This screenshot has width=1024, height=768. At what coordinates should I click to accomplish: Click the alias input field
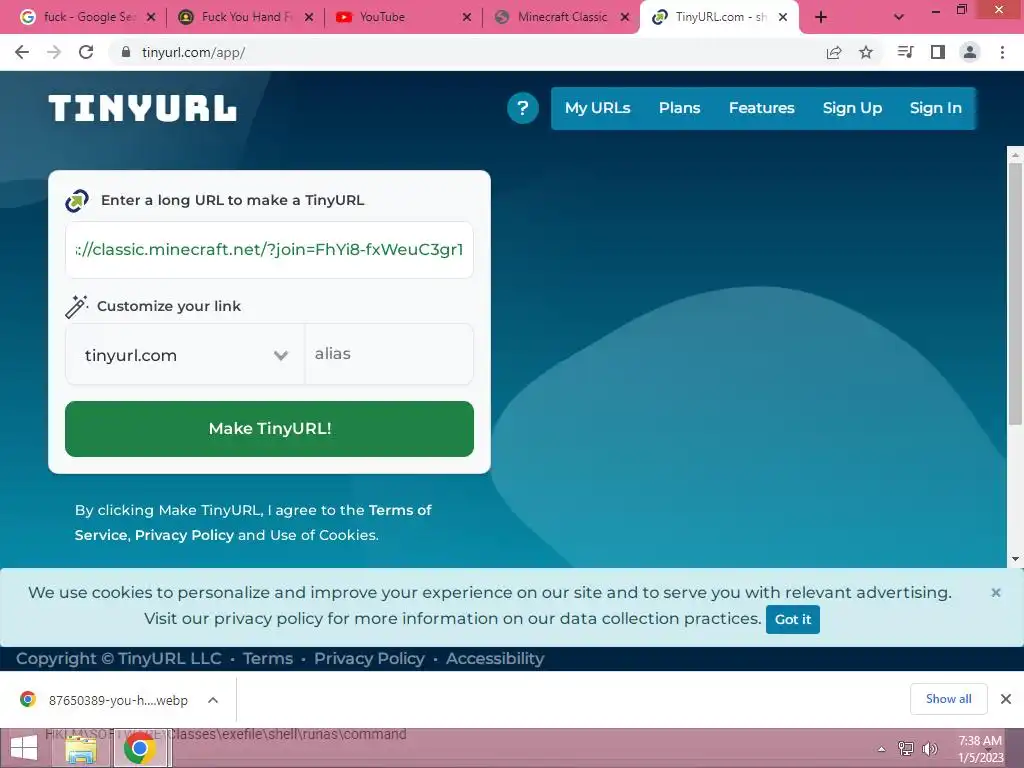pyautogui.click(x=389, y=354)
